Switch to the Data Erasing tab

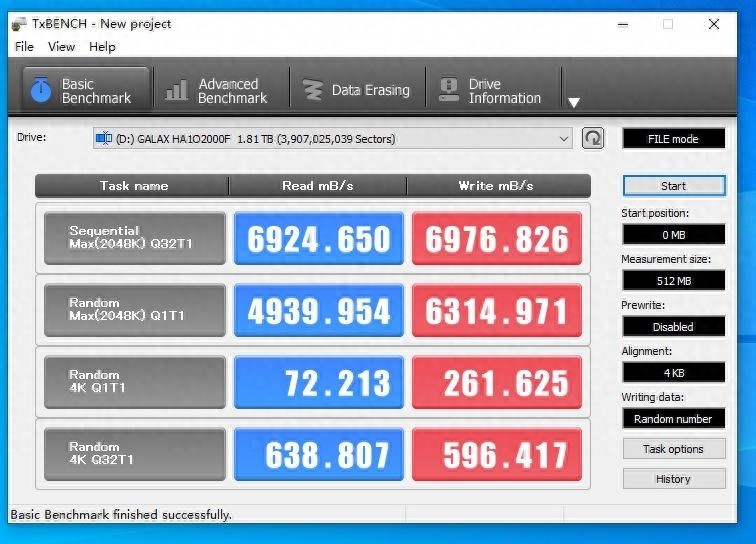point(357,90)
